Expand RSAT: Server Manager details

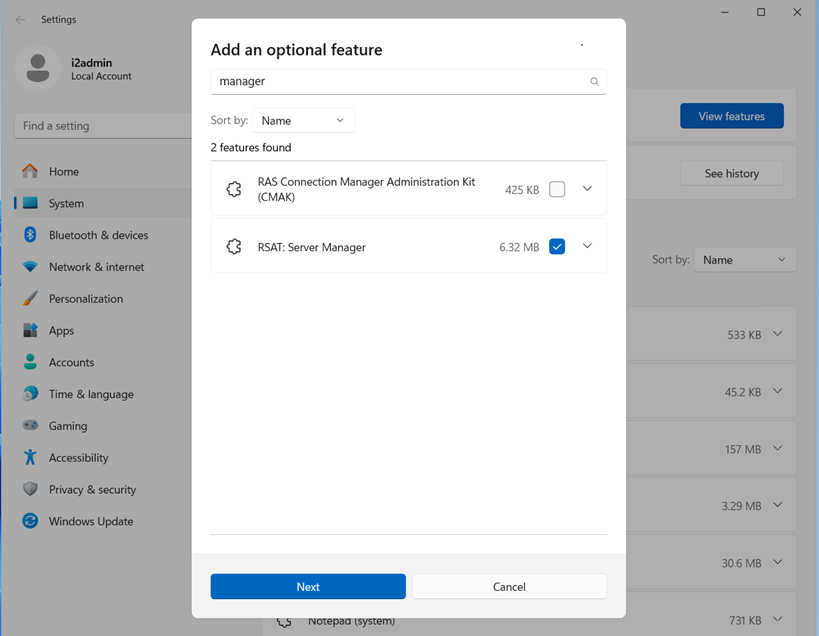tap(587, 246)
